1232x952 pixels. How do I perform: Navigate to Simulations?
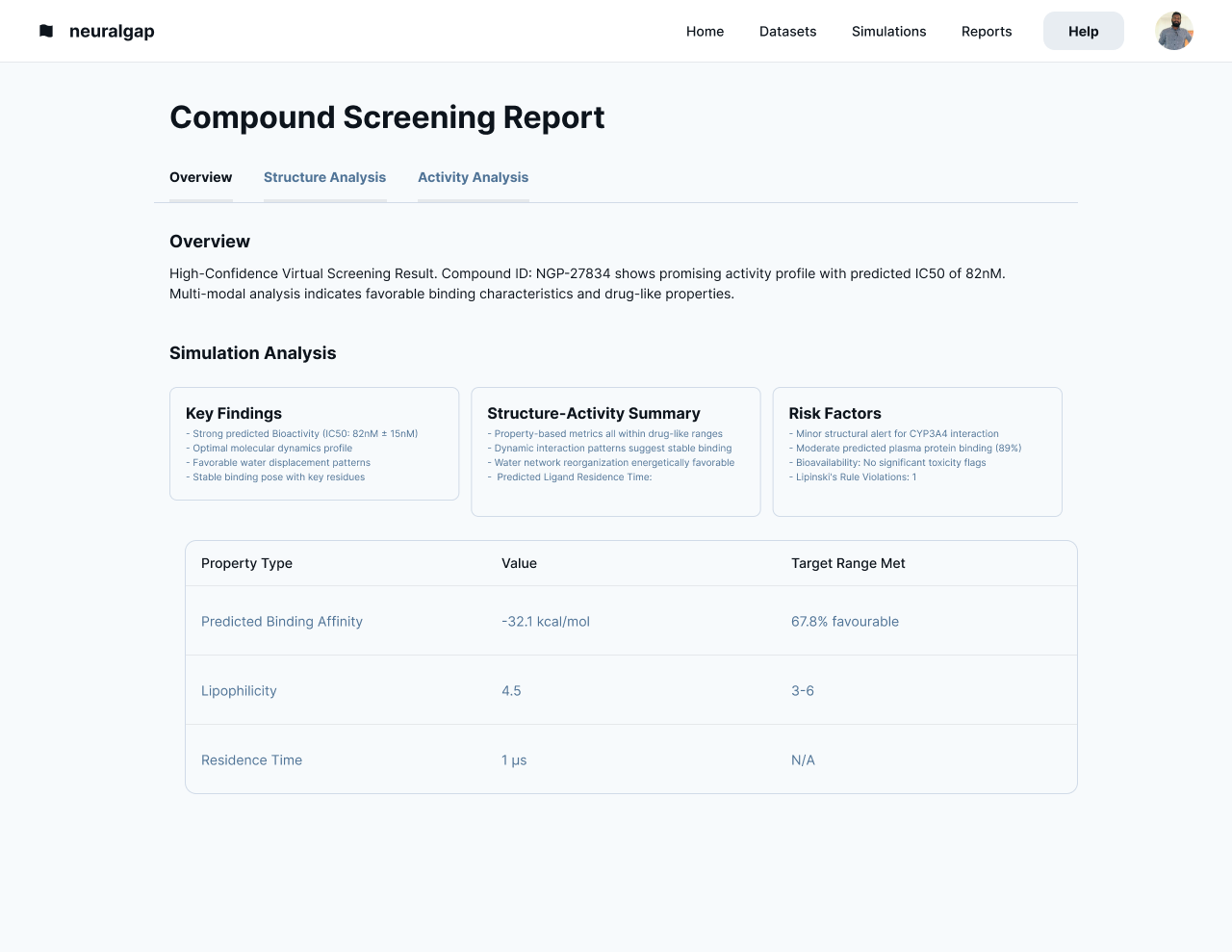[888, 31]
